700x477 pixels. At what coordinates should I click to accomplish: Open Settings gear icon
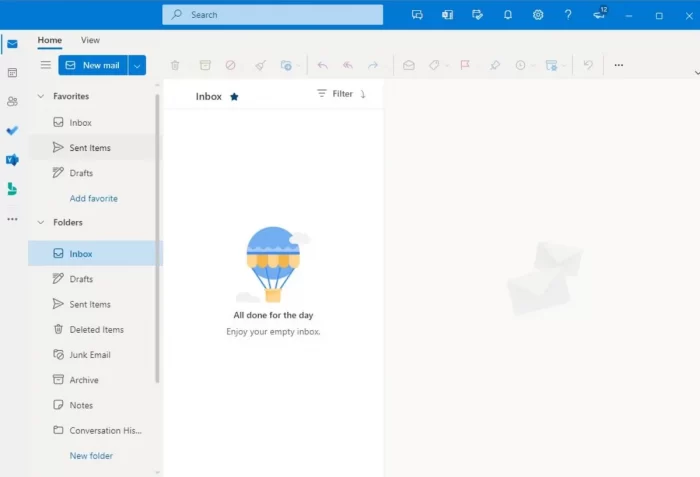[x=538, y=15]
